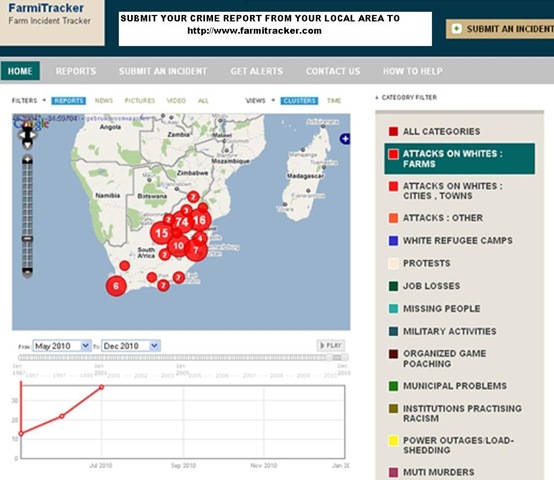Viewport: 554px width, 480px height.
Task: Click the FarmiTracker logo
Action: pos(46,8)
